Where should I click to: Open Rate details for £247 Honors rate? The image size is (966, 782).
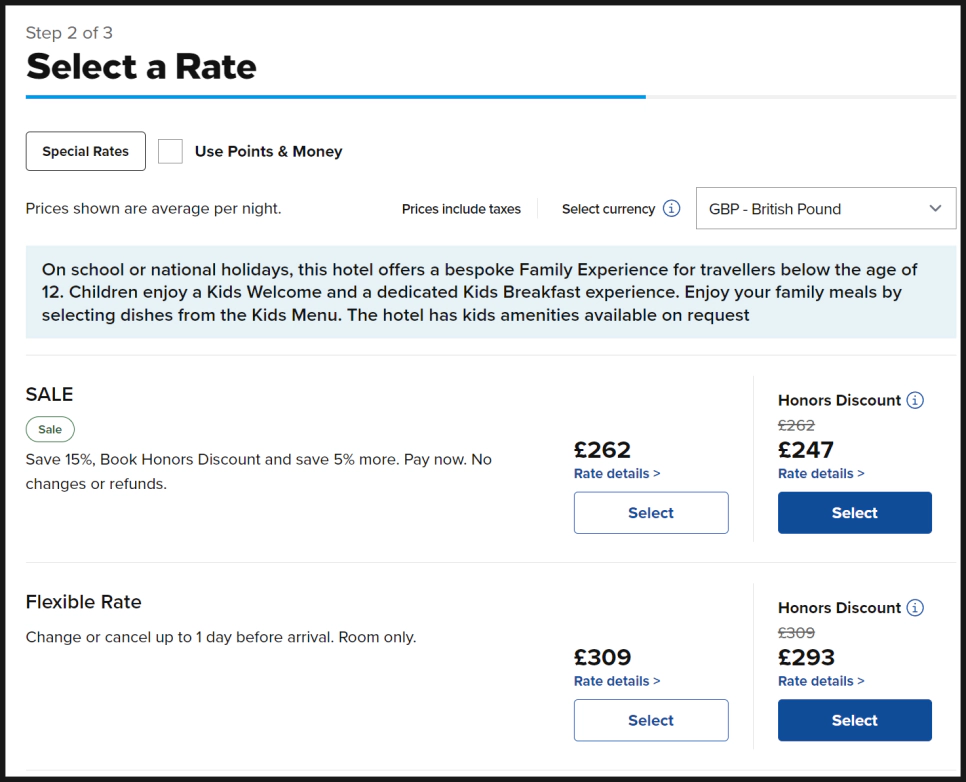point(821,474)
